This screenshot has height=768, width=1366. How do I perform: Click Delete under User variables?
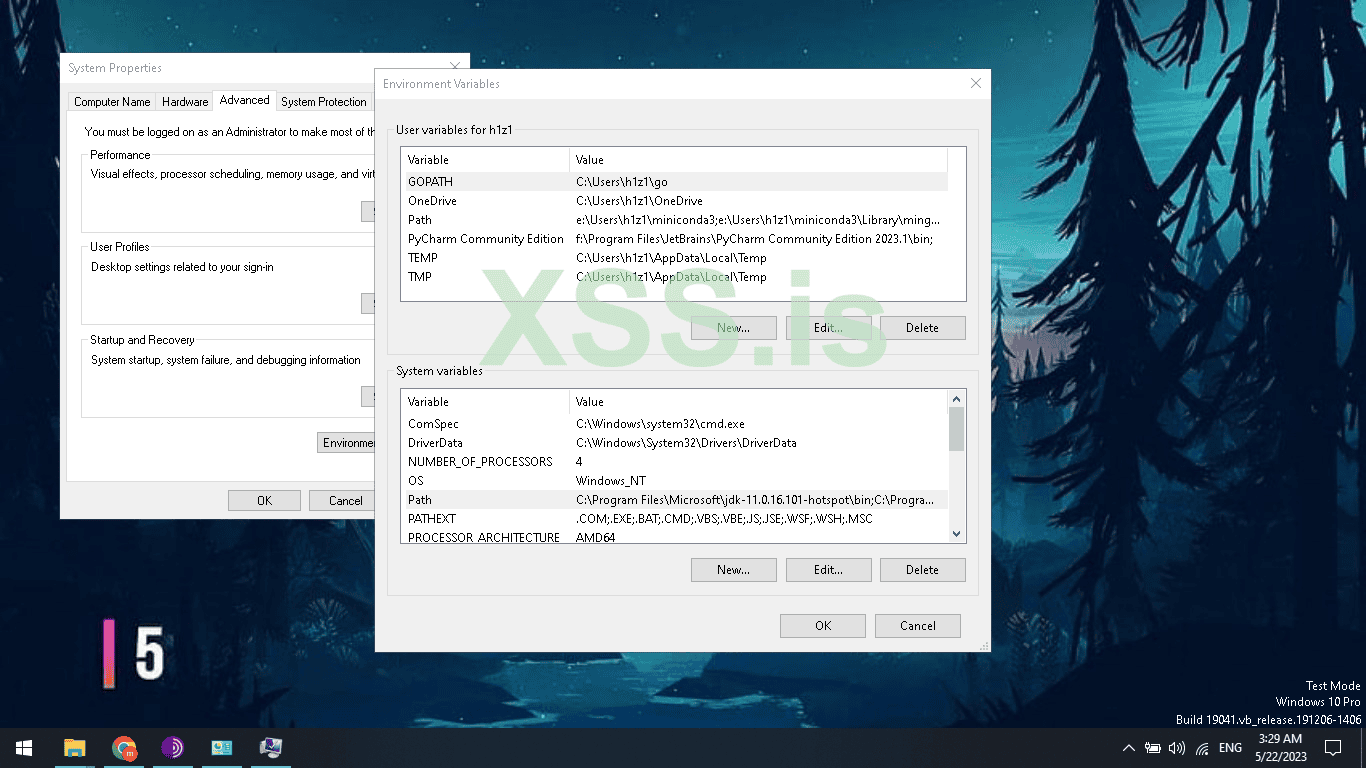coord(922,328)
